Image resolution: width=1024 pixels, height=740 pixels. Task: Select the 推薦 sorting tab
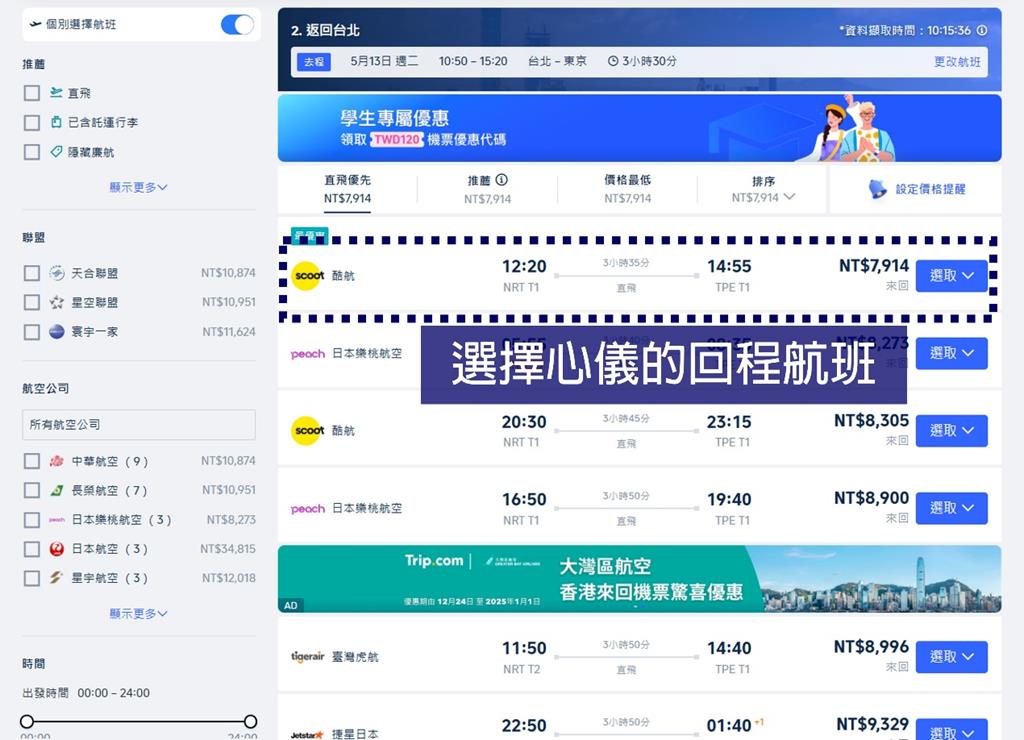(488, 189)
